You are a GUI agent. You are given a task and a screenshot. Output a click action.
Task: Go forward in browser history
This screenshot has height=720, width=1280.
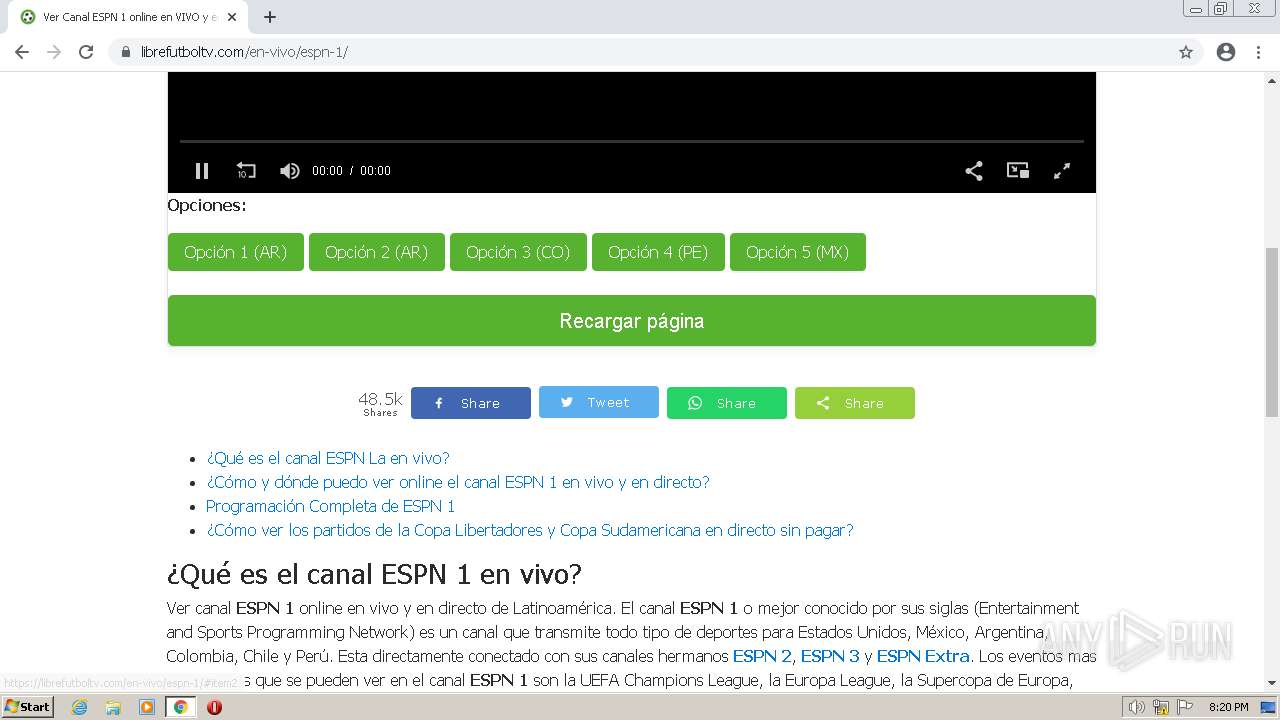[x=54, y=52]
